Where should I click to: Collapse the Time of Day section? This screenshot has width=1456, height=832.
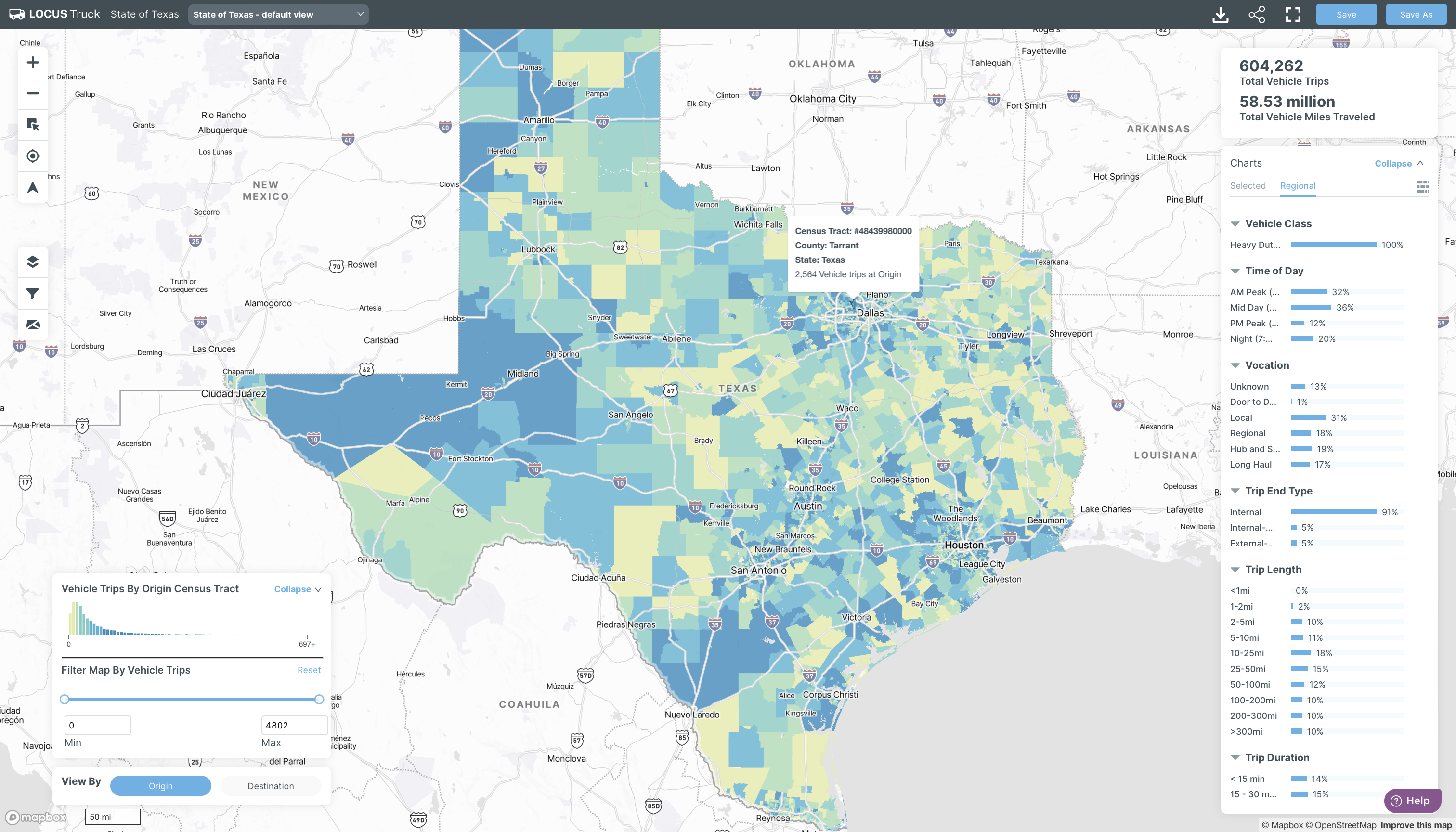coord(1235,271)
